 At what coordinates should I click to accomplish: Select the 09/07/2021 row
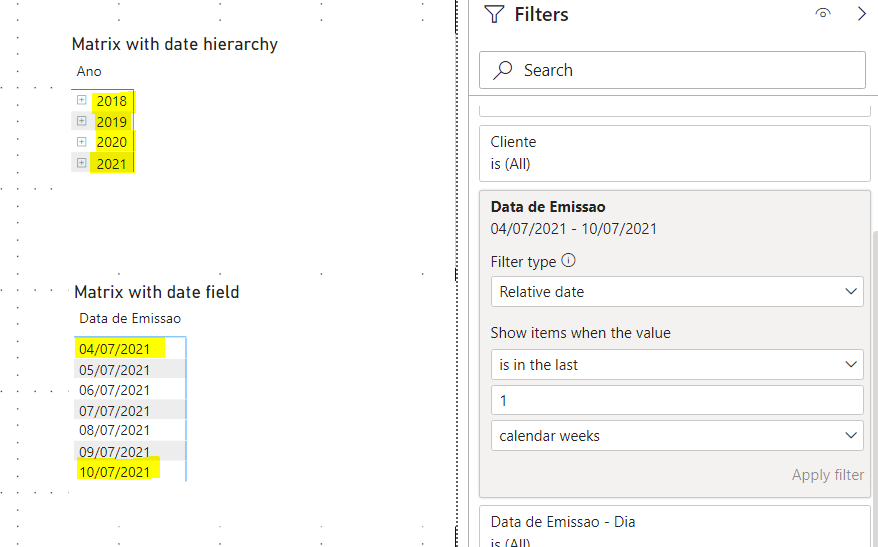tap(130, 451)
